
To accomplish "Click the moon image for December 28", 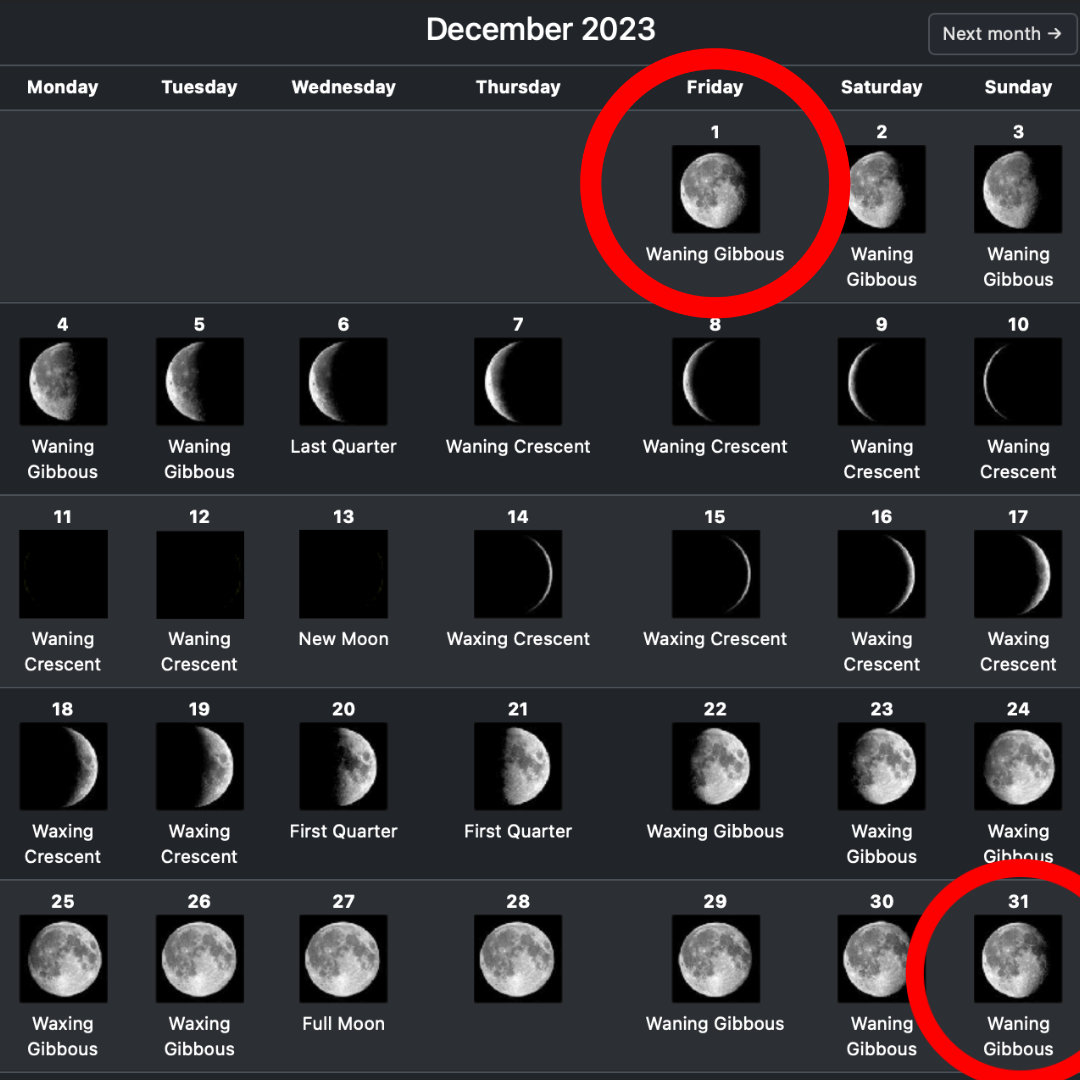I will click(518, 959).
